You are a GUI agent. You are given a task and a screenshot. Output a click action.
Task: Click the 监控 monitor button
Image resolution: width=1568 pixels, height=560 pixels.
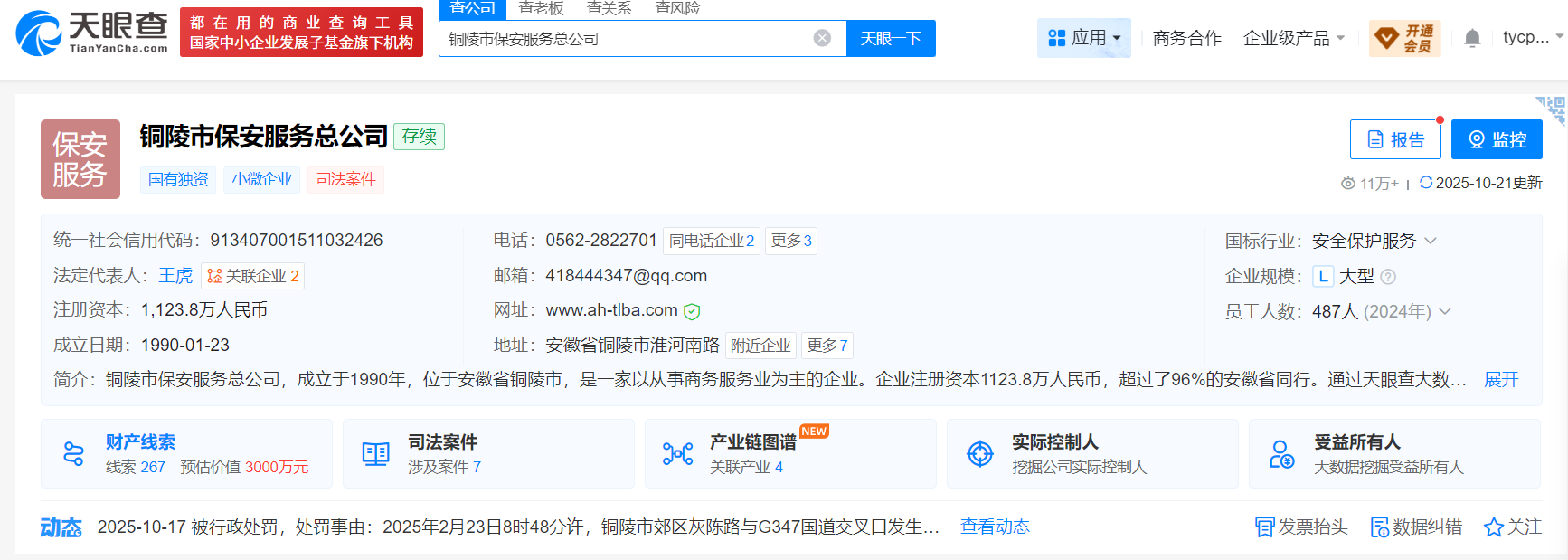pyautogui.click(x=1497, y=139)
